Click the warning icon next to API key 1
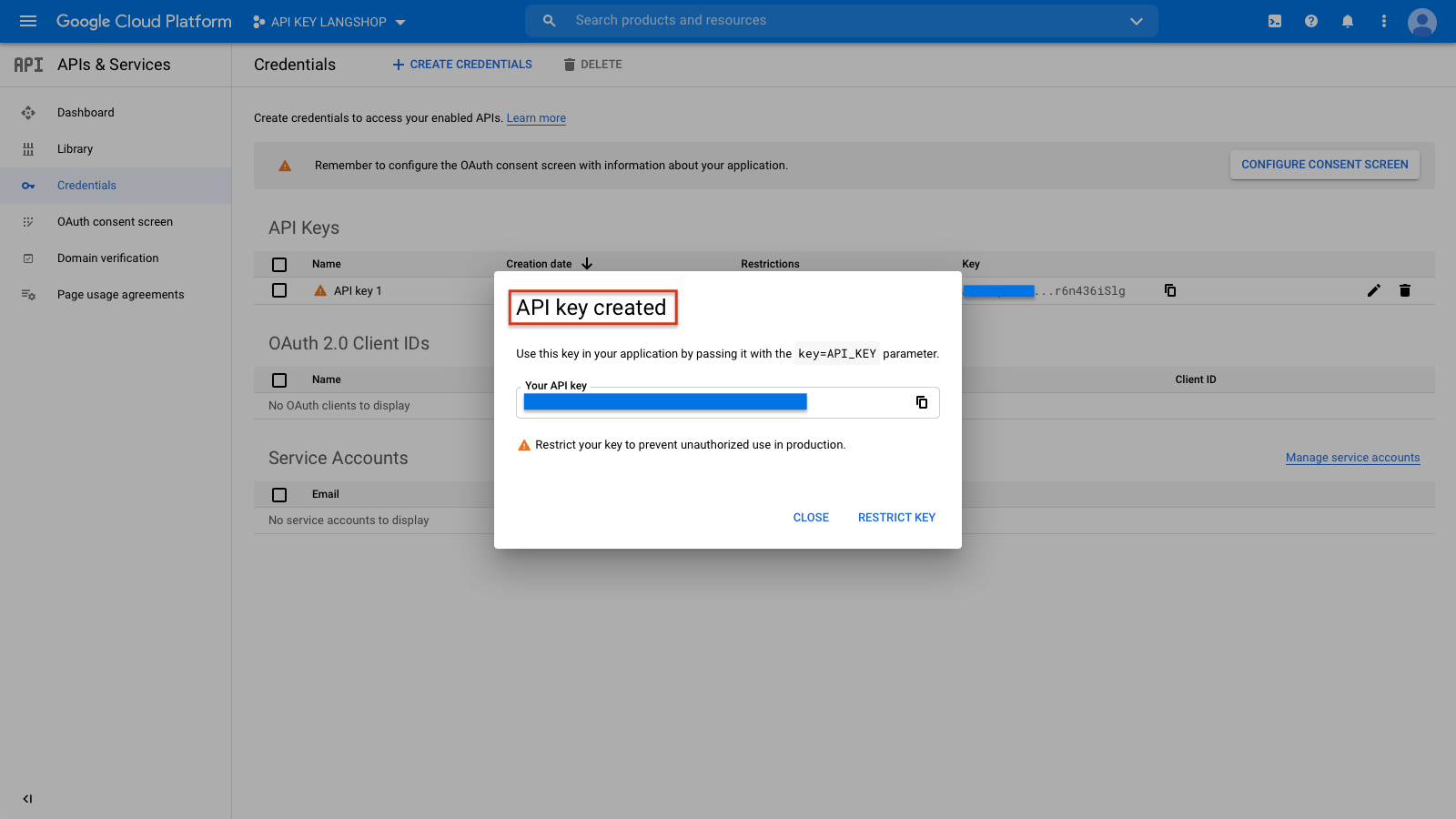 tap(320, 291)
